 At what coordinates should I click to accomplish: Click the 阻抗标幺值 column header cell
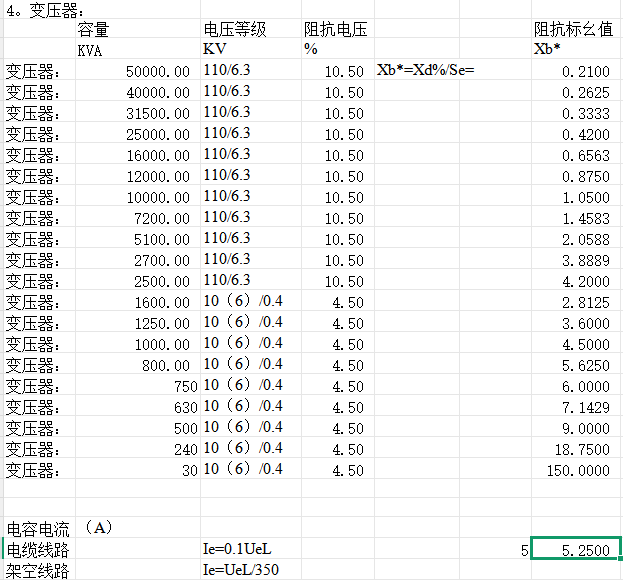[574, 30]
